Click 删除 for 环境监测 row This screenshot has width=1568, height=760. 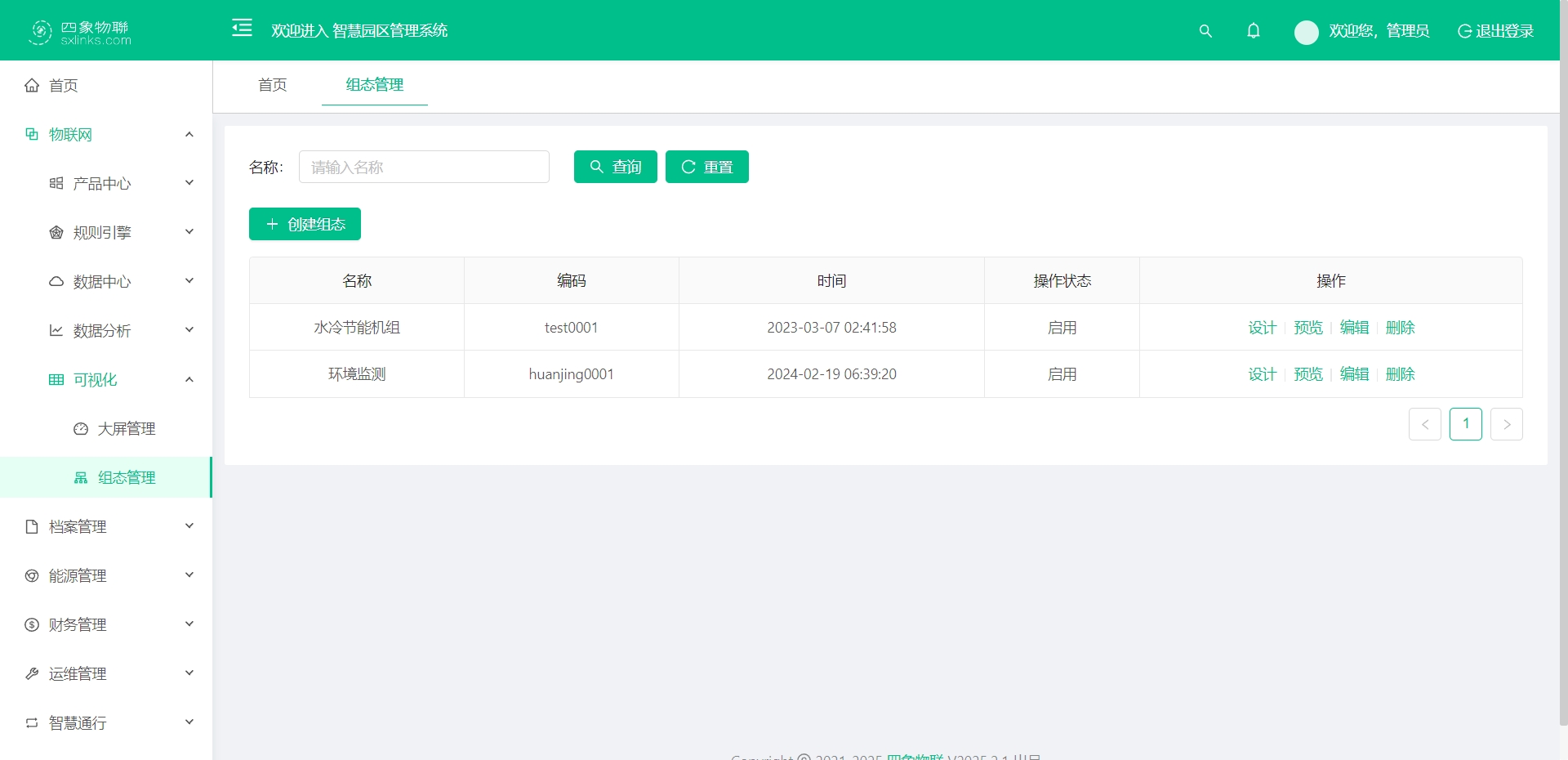point(1400,374)
